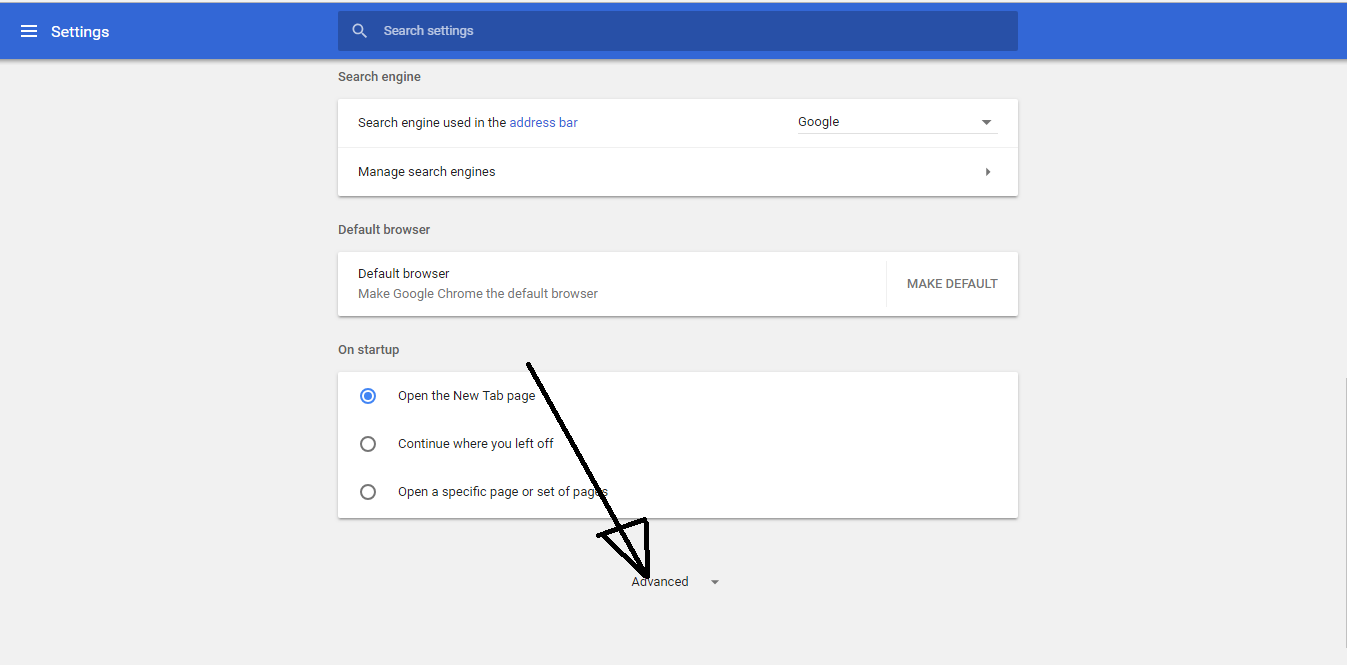Screen dimensions: 1347x665
Task: Click the Advanced text label
Action: point(660,581)
